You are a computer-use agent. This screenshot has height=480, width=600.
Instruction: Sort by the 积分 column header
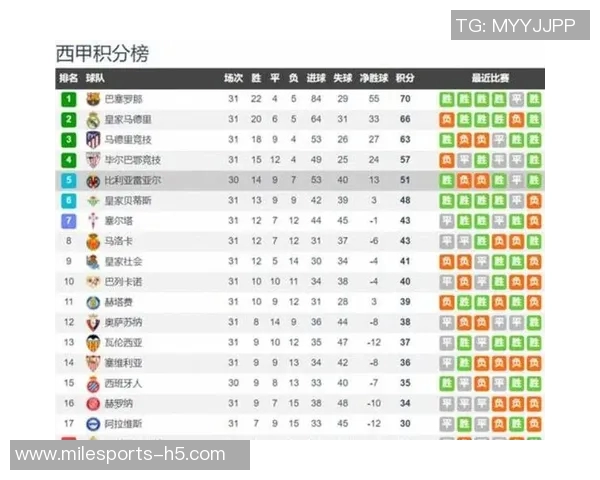point(405,78)
